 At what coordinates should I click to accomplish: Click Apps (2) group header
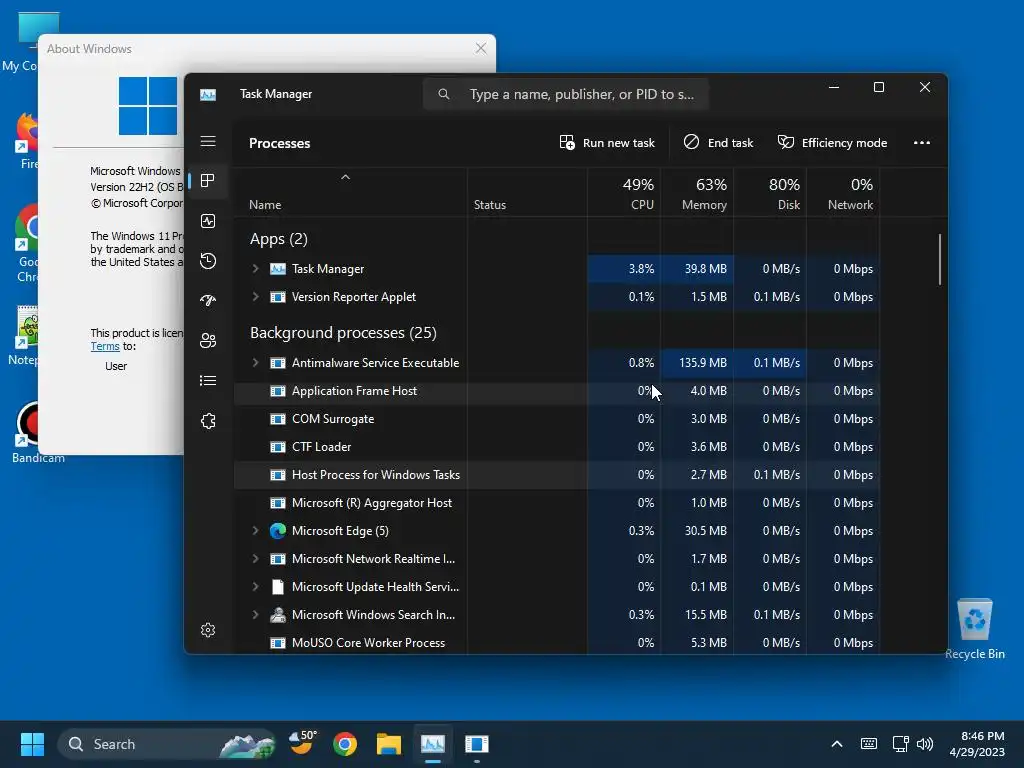coord(279,239)
